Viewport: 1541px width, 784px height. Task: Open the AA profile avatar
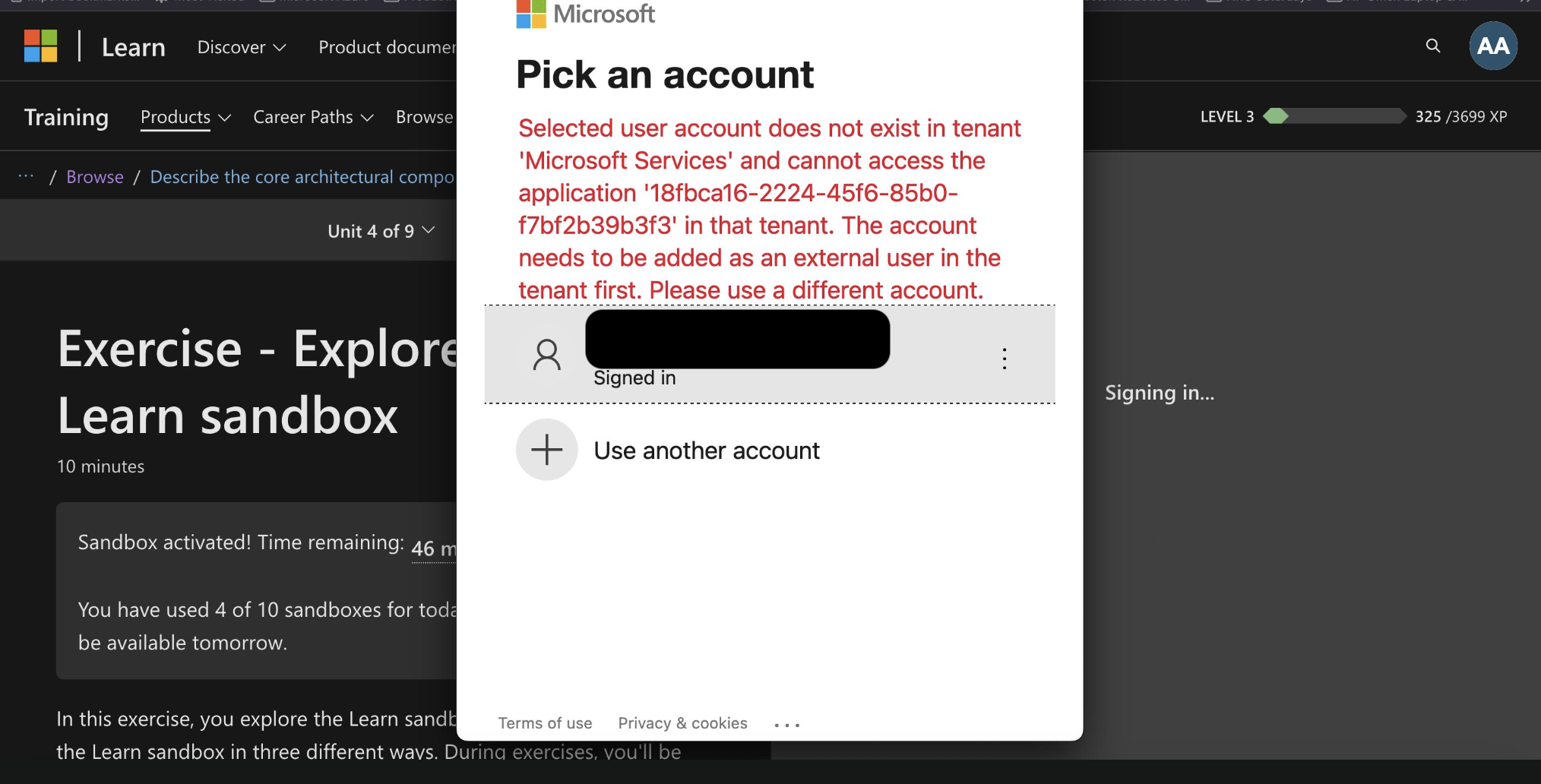1493,46
